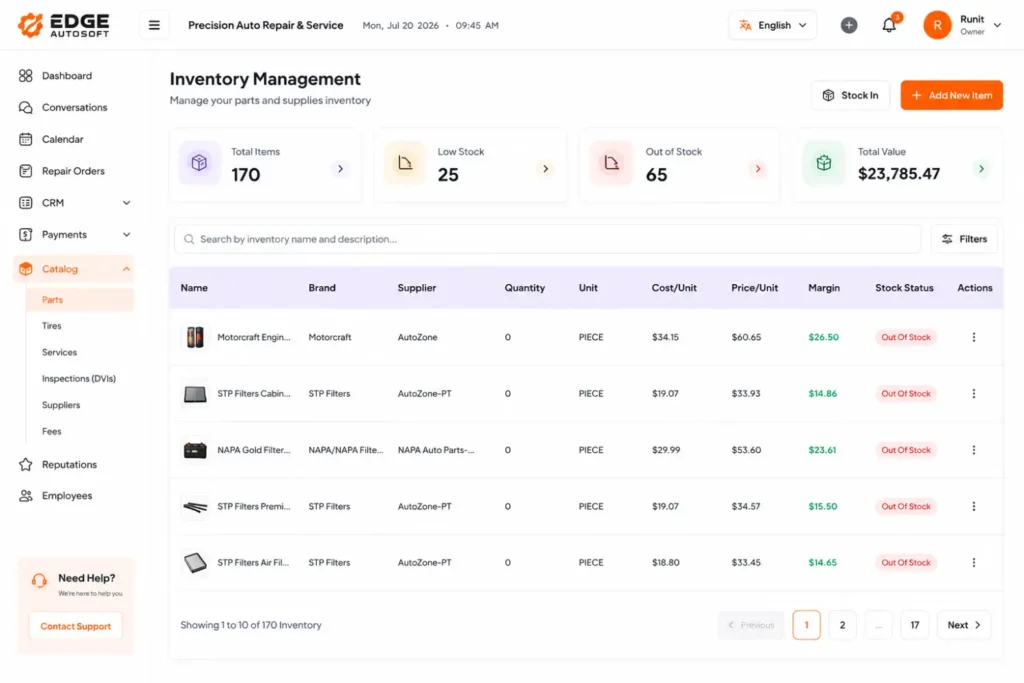Image resolution: width=1024 pixels, height=683 pixels.
Task: Expand the Payments menu chevron
Action: pyautogui.click(x=127, y=234)
